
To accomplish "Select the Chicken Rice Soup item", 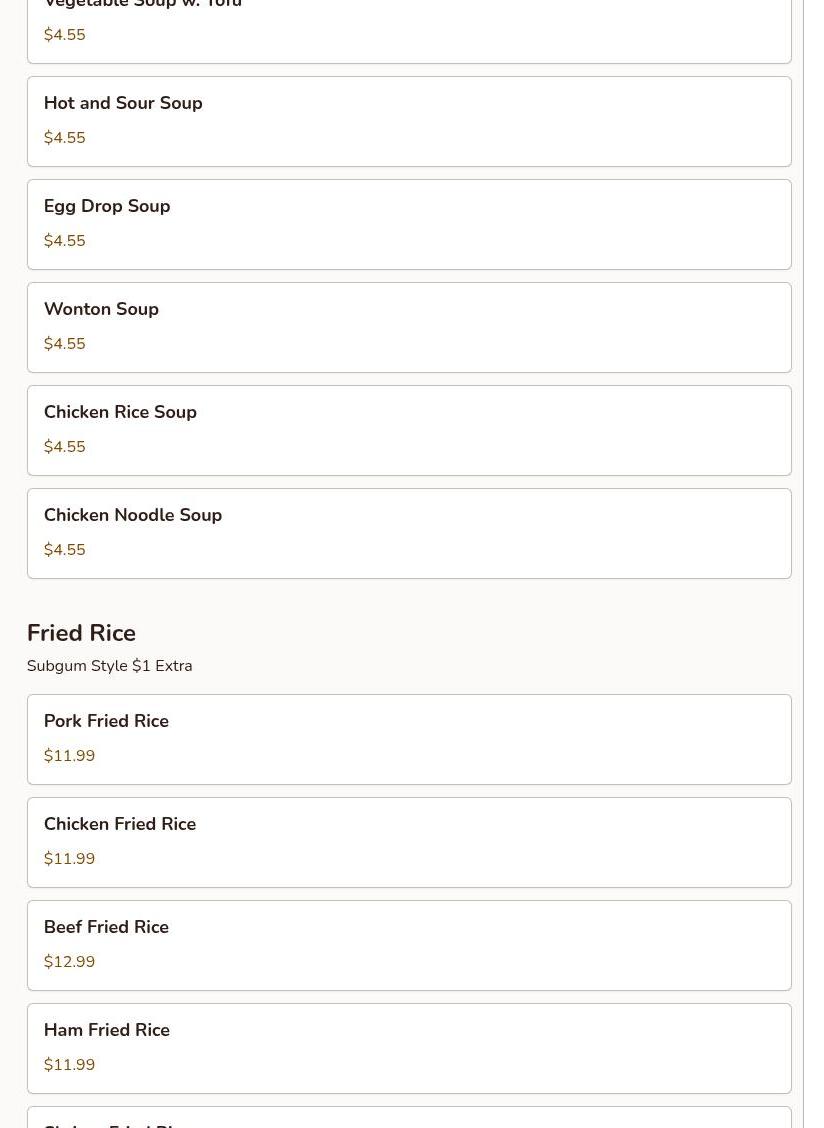I will click(x=409, y=430).
